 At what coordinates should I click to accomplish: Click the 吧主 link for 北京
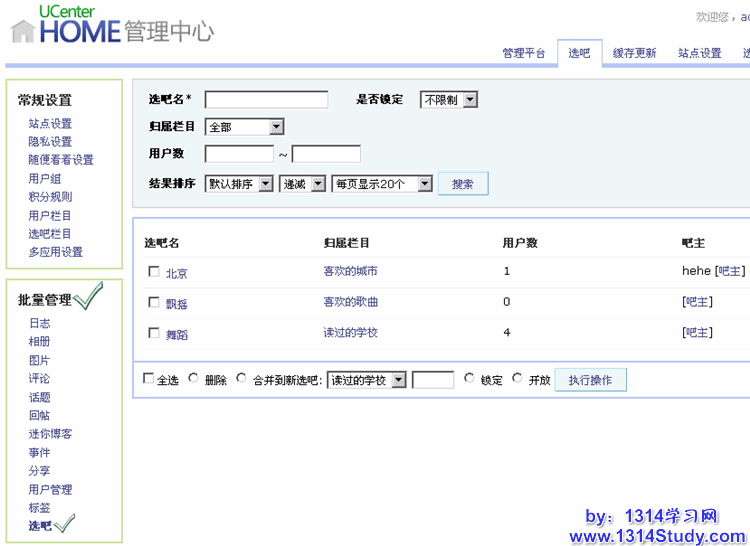click(730, 271)
